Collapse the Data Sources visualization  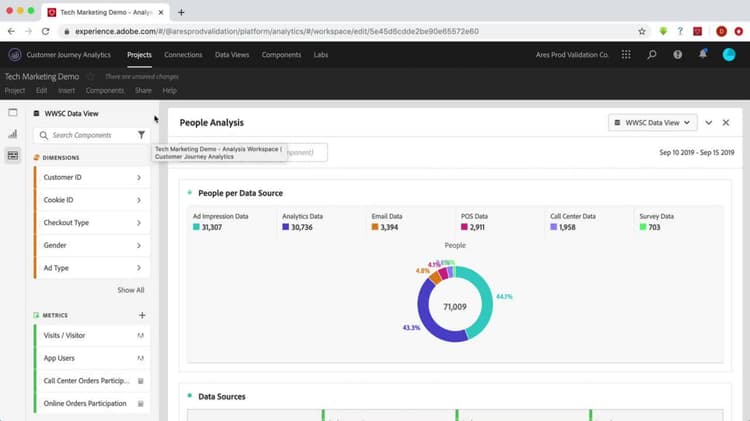tap(190, 396)
